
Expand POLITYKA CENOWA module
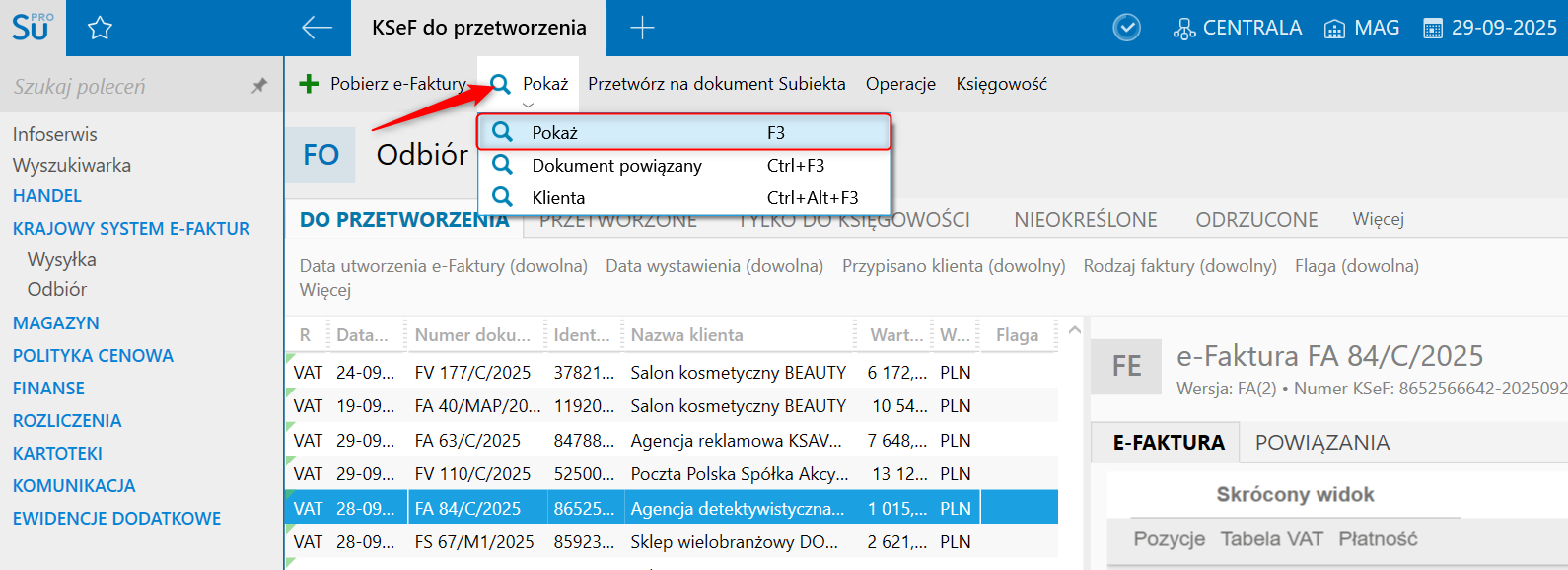(93, 356)
